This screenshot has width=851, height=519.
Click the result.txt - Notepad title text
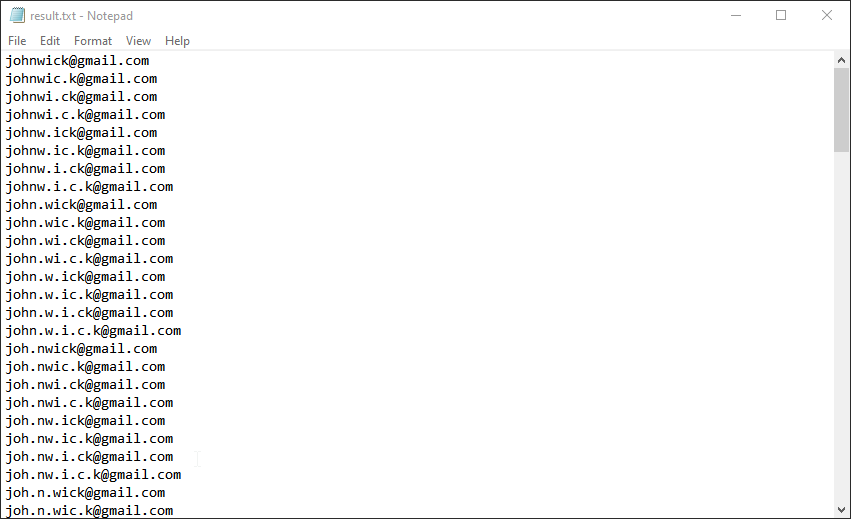[82, 15]
